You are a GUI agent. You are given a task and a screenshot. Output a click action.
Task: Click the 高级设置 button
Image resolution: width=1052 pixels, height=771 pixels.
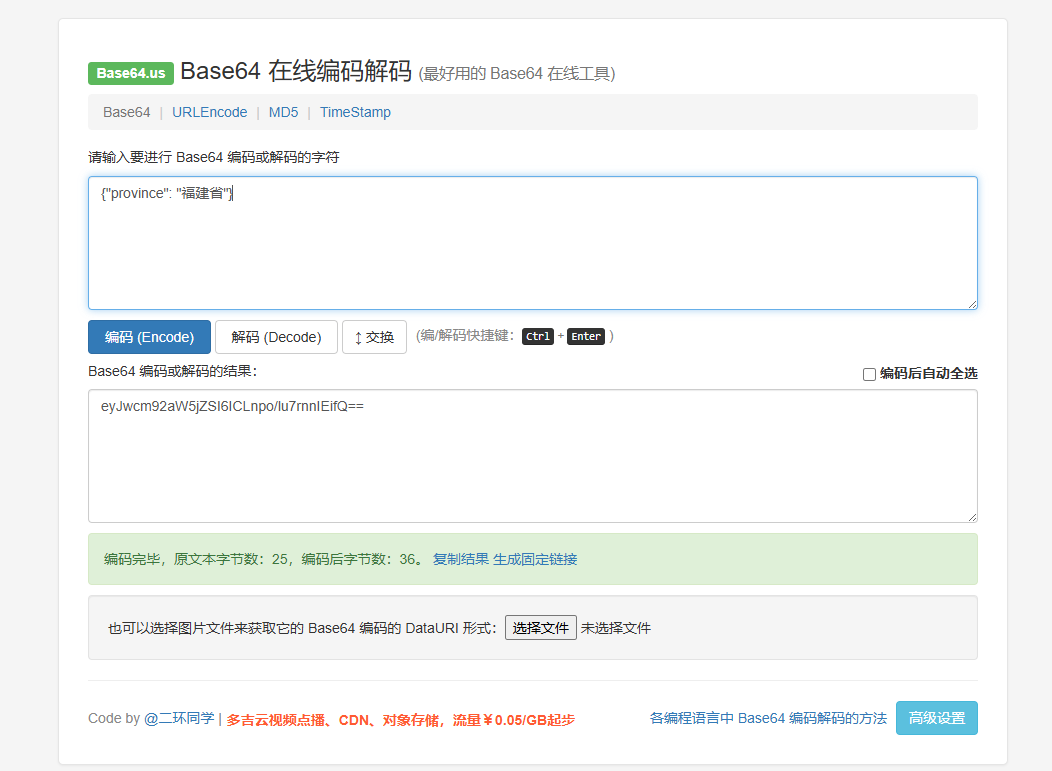(x=937, y=718)
